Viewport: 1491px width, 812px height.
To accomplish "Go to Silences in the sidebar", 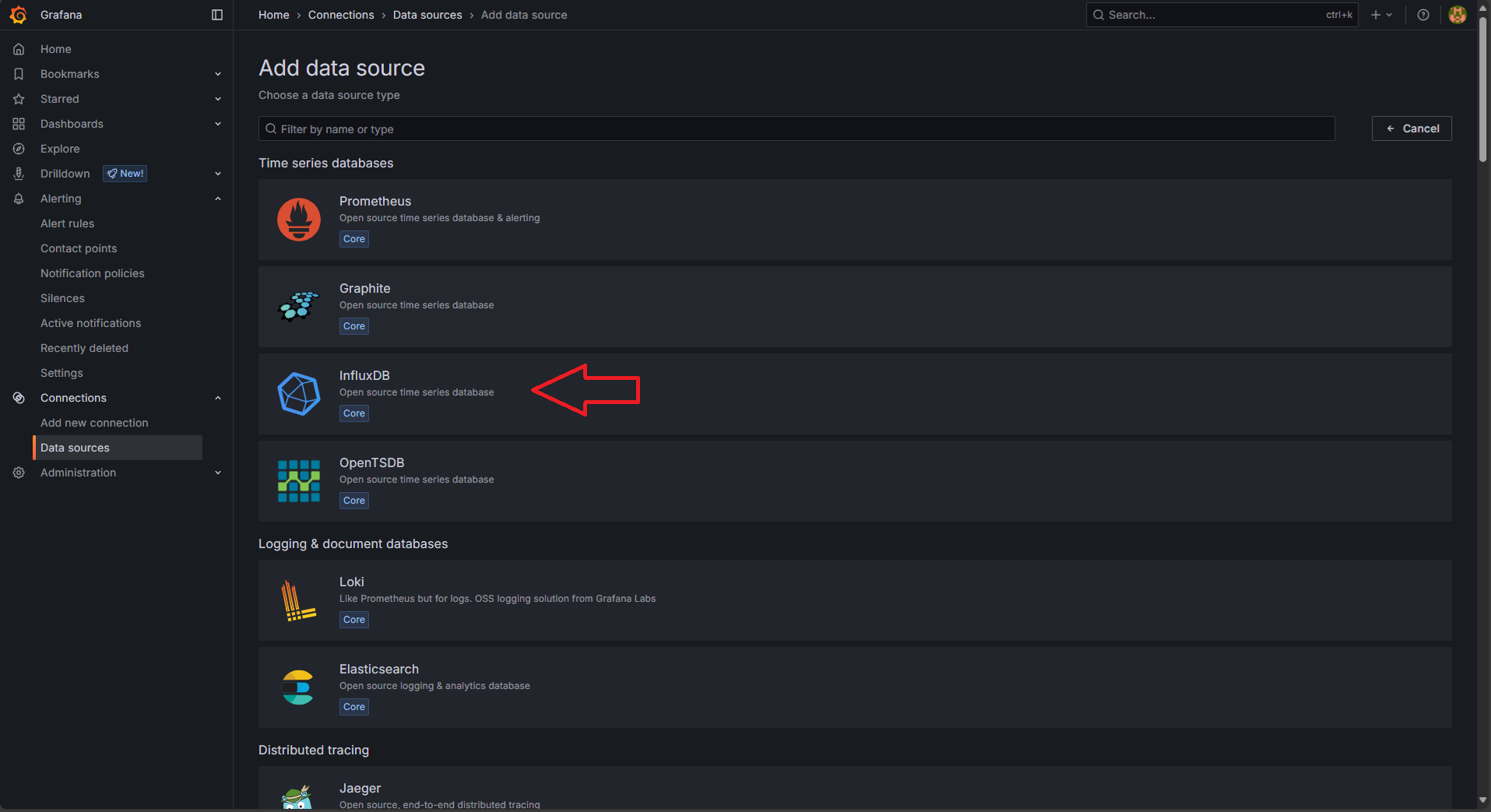I will 62,298.
